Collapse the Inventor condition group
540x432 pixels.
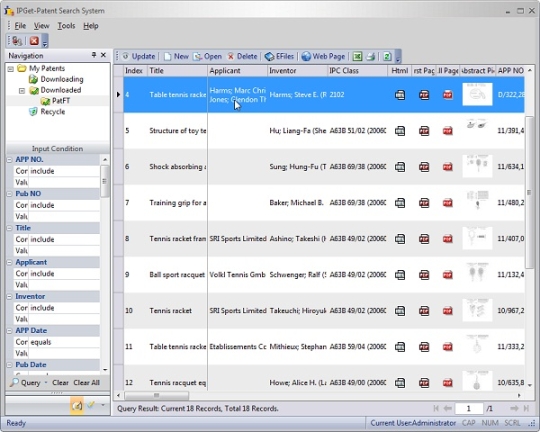(10, 297)
